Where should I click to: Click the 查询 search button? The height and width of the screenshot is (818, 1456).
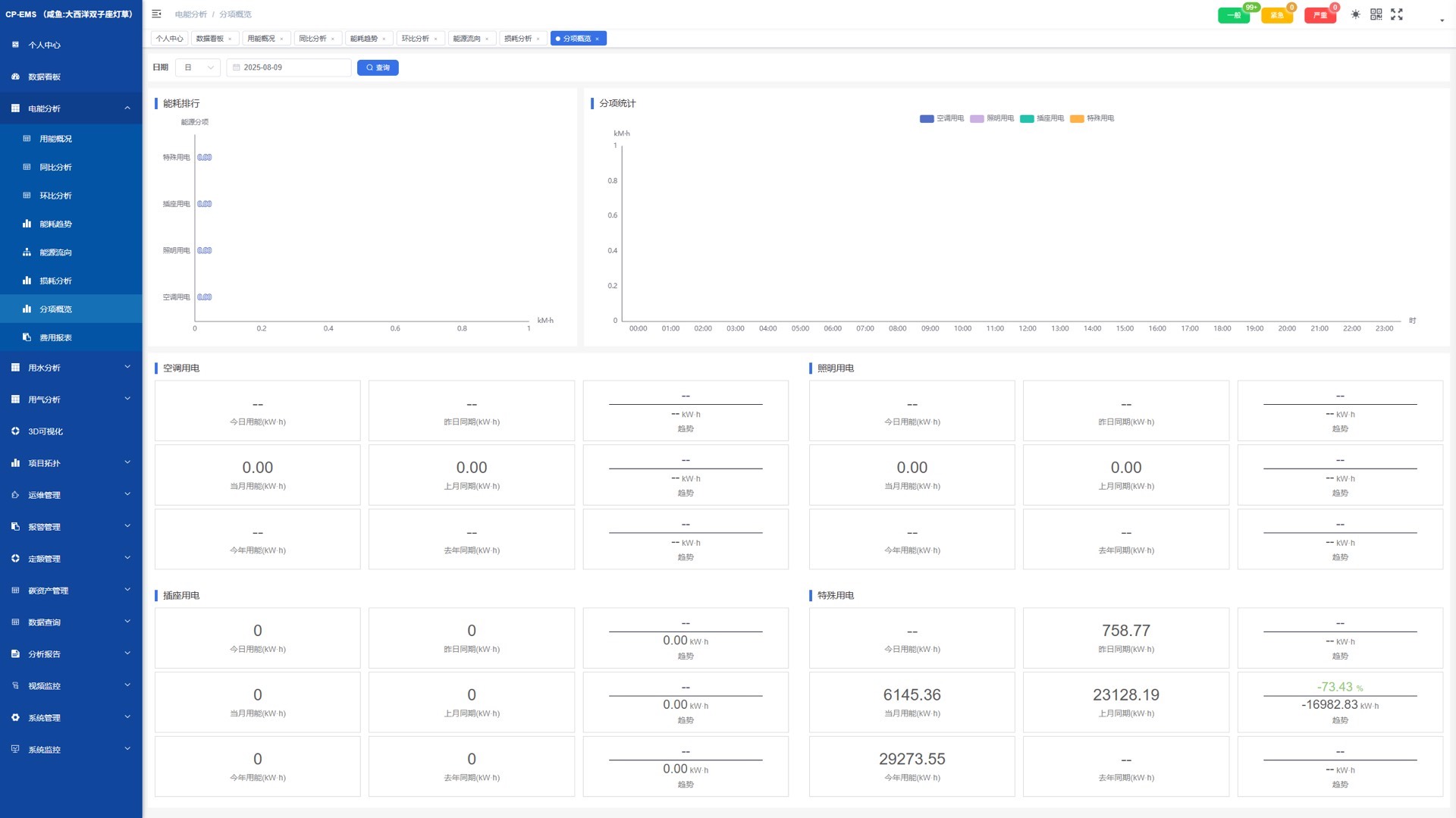tap(378, 67)
